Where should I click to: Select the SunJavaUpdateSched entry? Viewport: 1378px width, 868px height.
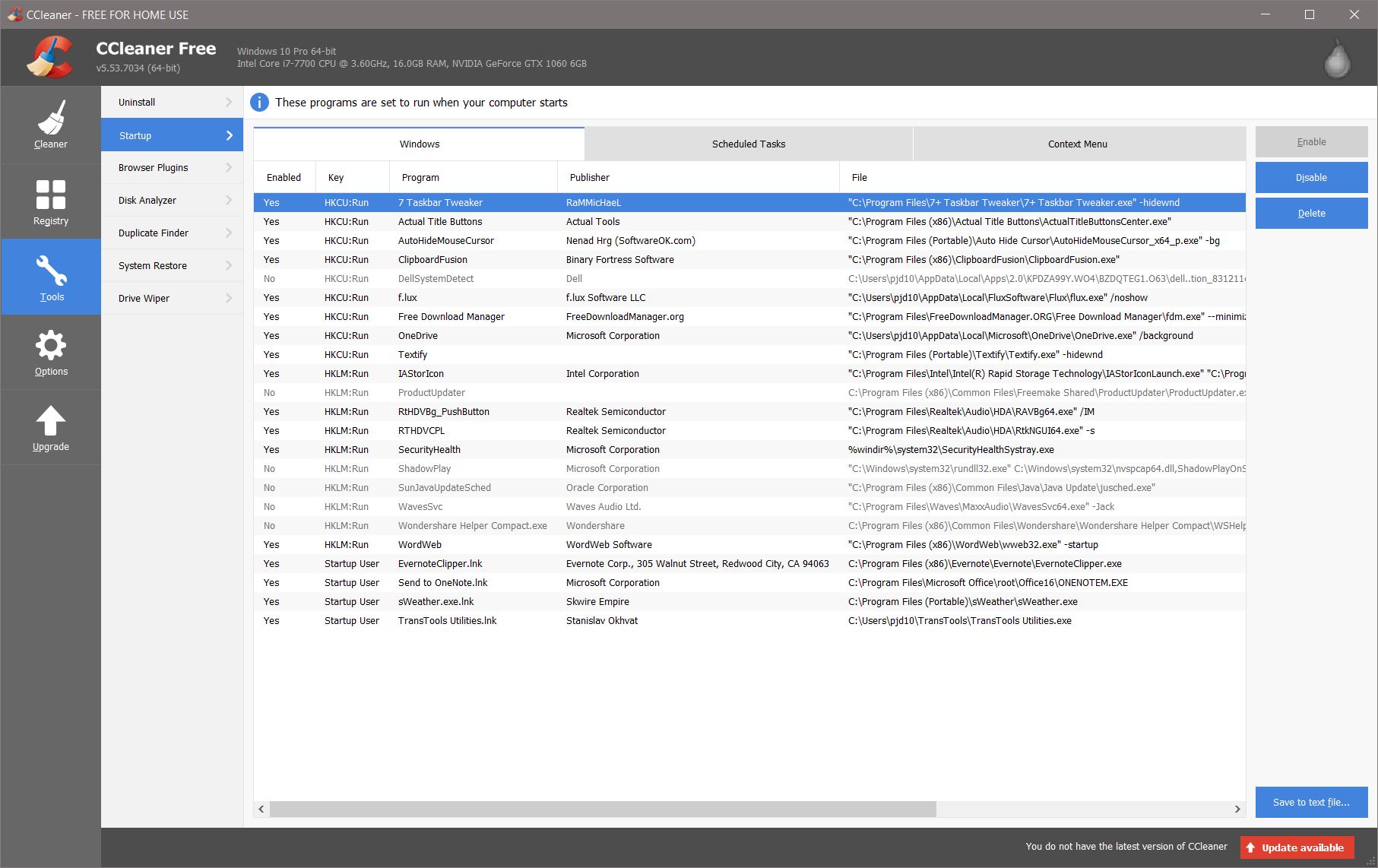point(749,488)
